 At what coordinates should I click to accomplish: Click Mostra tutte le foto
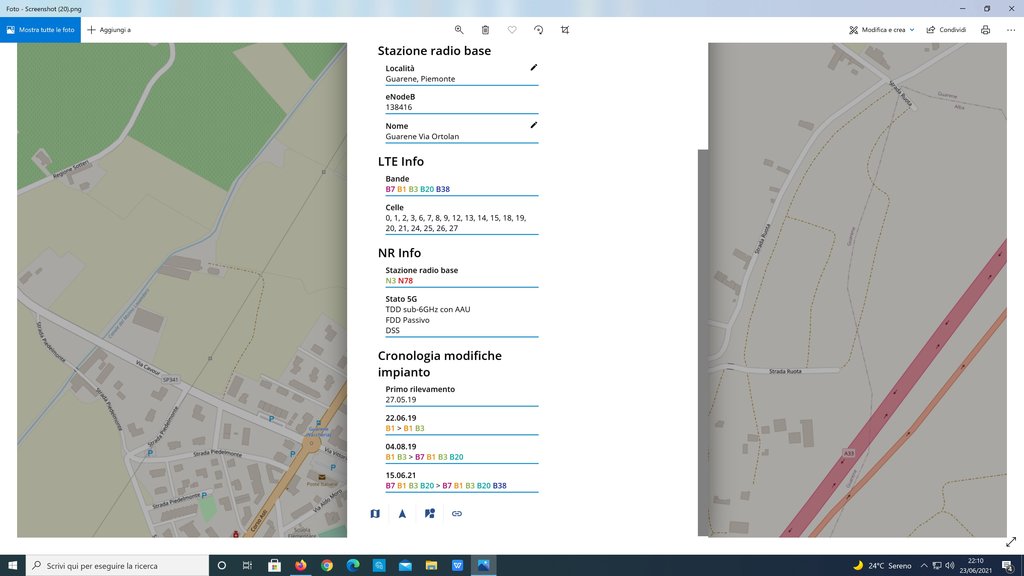point(40,30)
